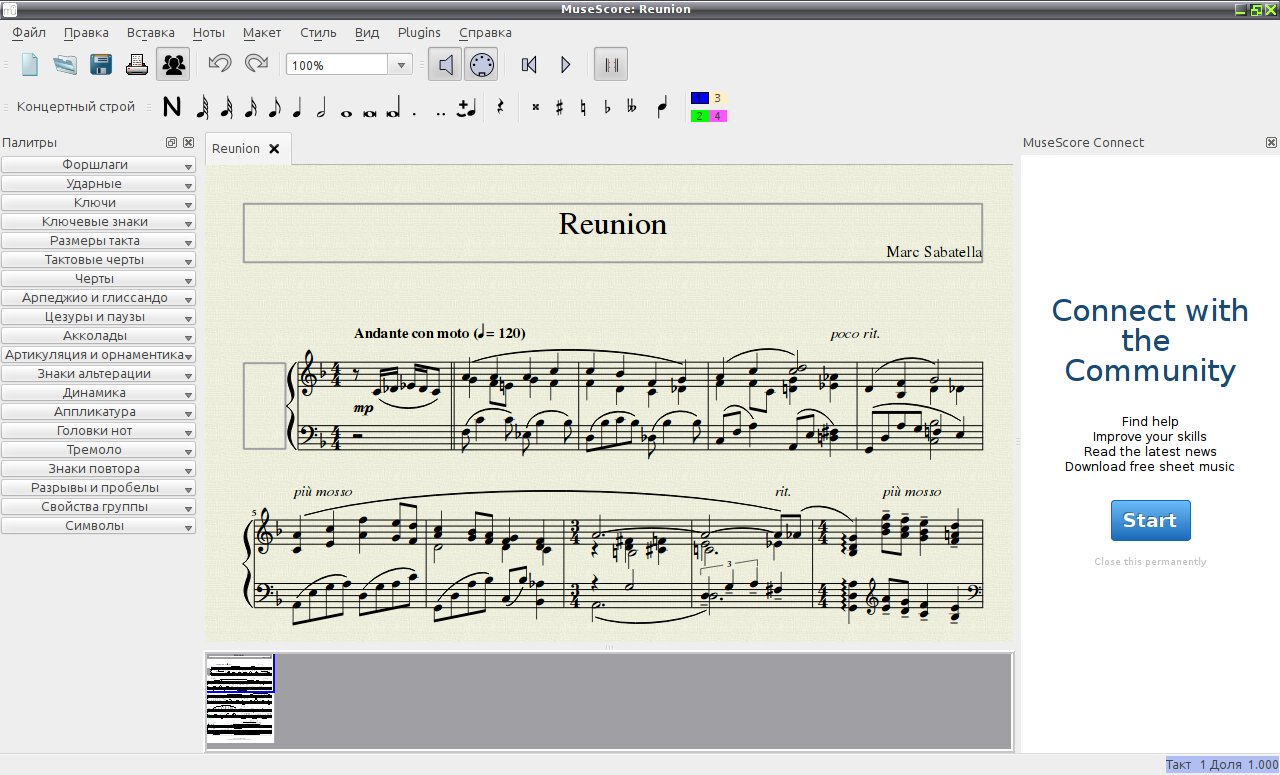Select voice 4 magenta swatch
The width and height of the screenshot is (1280, 775).
pos(717,116)
